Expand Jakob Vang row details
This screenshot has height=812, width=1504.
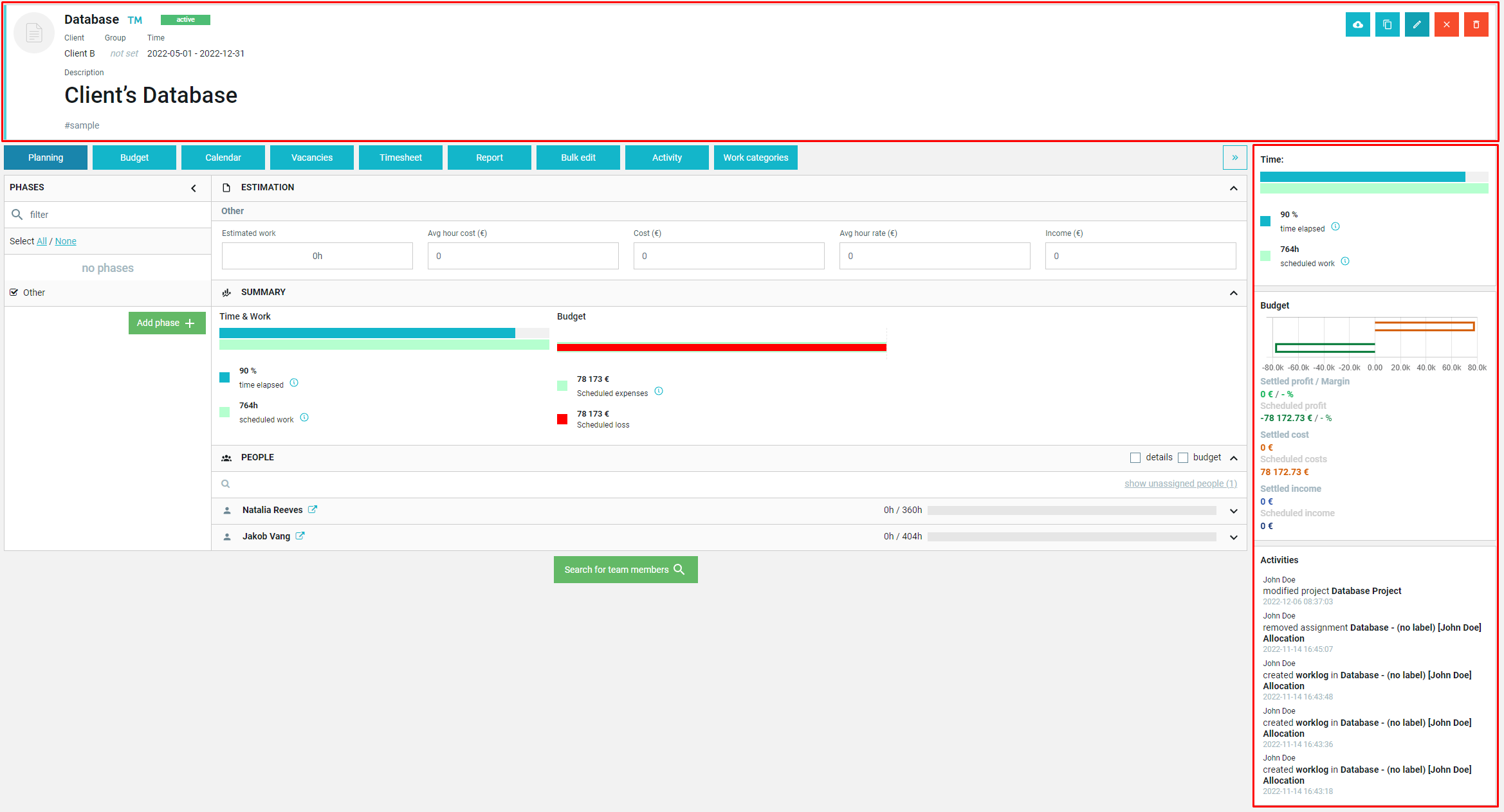(x=1233, y=537)
